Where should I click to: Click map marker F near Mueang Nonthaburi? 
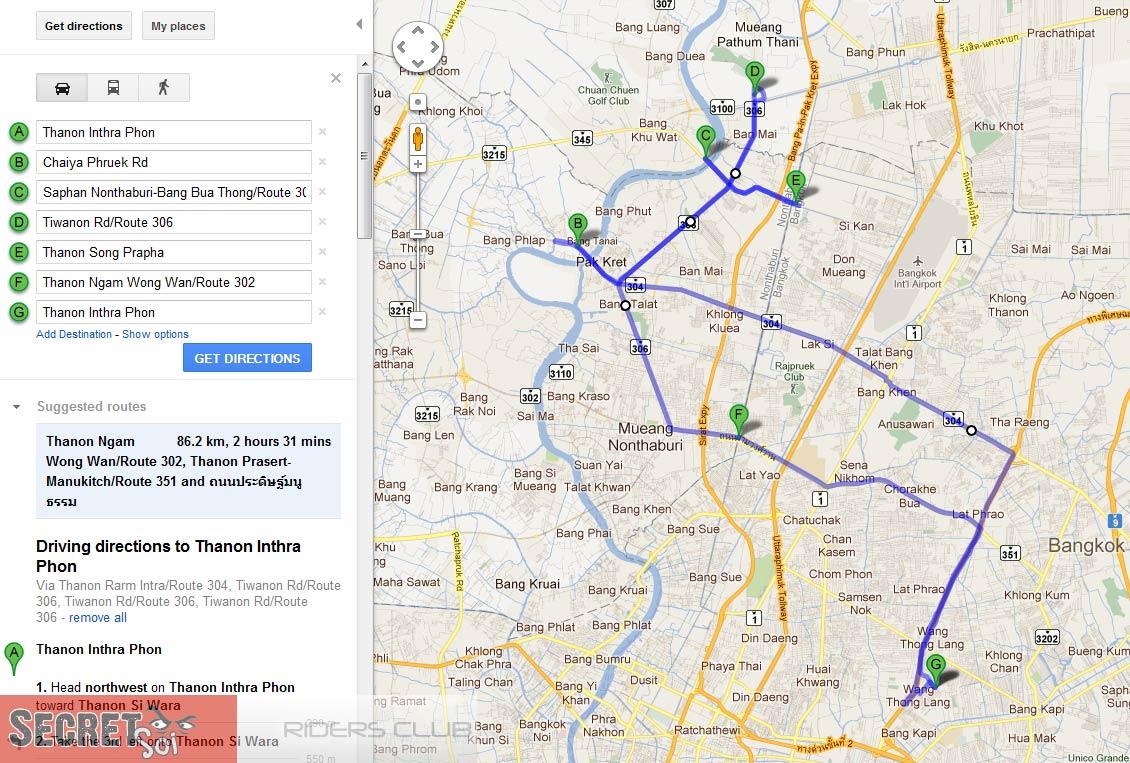[737, 419]
